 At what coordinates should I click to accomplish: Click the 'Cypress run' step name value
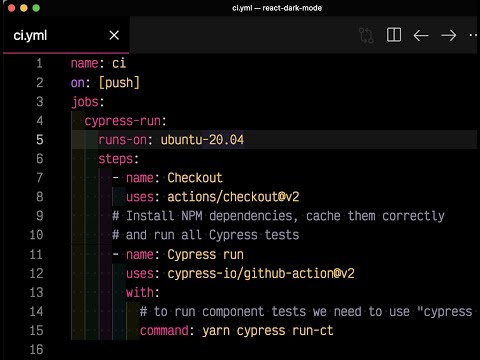[205, 255]
